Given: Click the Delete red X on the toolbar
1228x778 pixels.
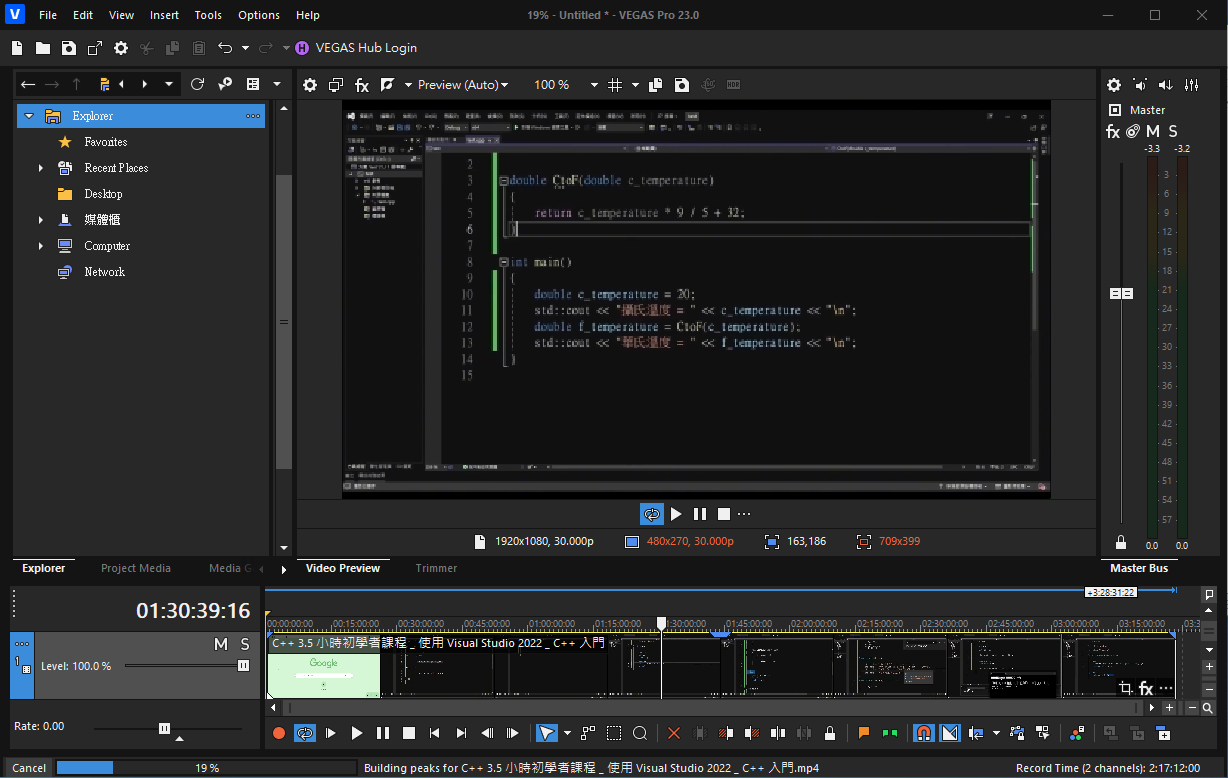Looking at the screenshot, I should point(674,733).
